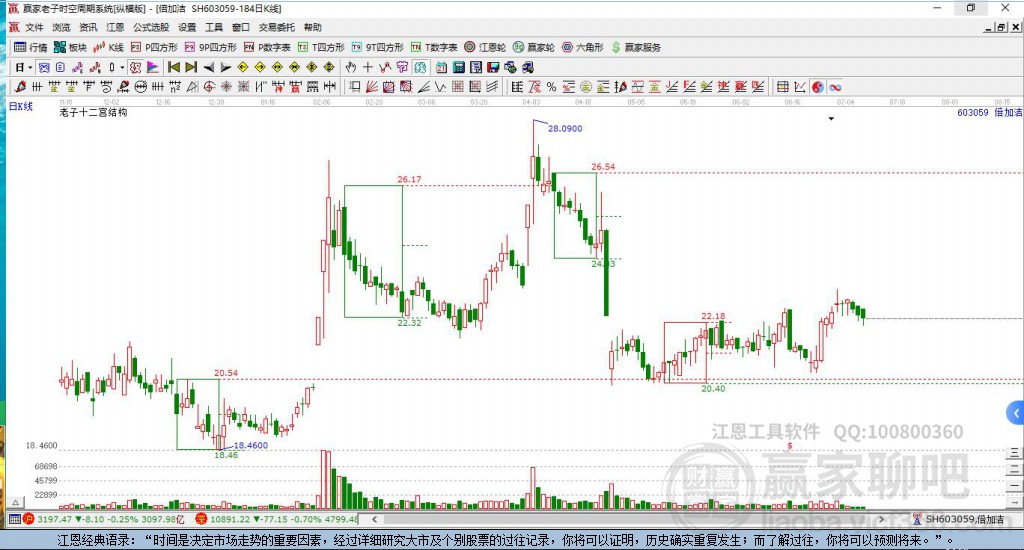Open the 赢家轮 wheel tool
1024x550 pixels.
click(x=534, y=47)
